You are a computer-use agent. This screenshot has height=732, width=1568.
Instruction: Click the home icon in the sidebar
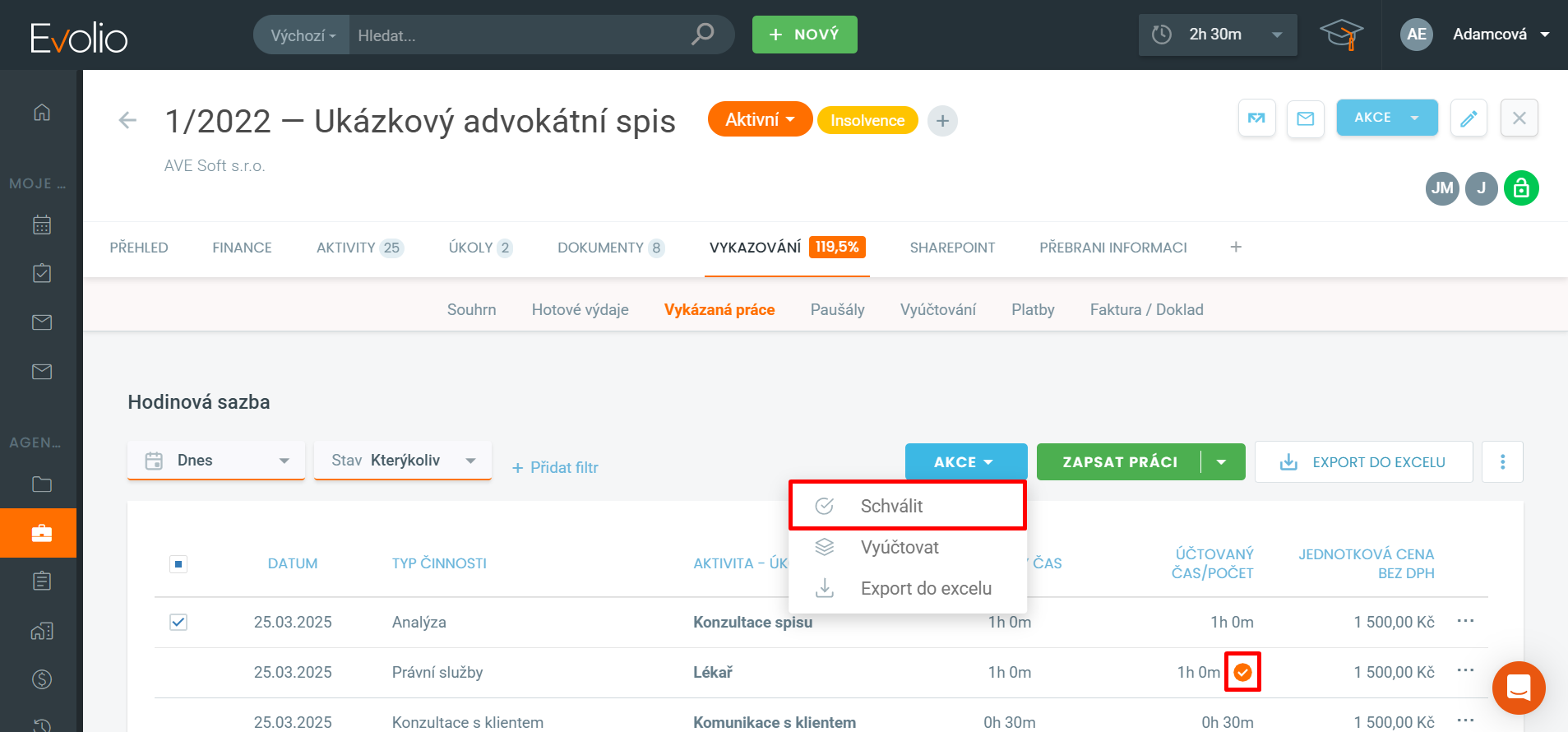42,112
